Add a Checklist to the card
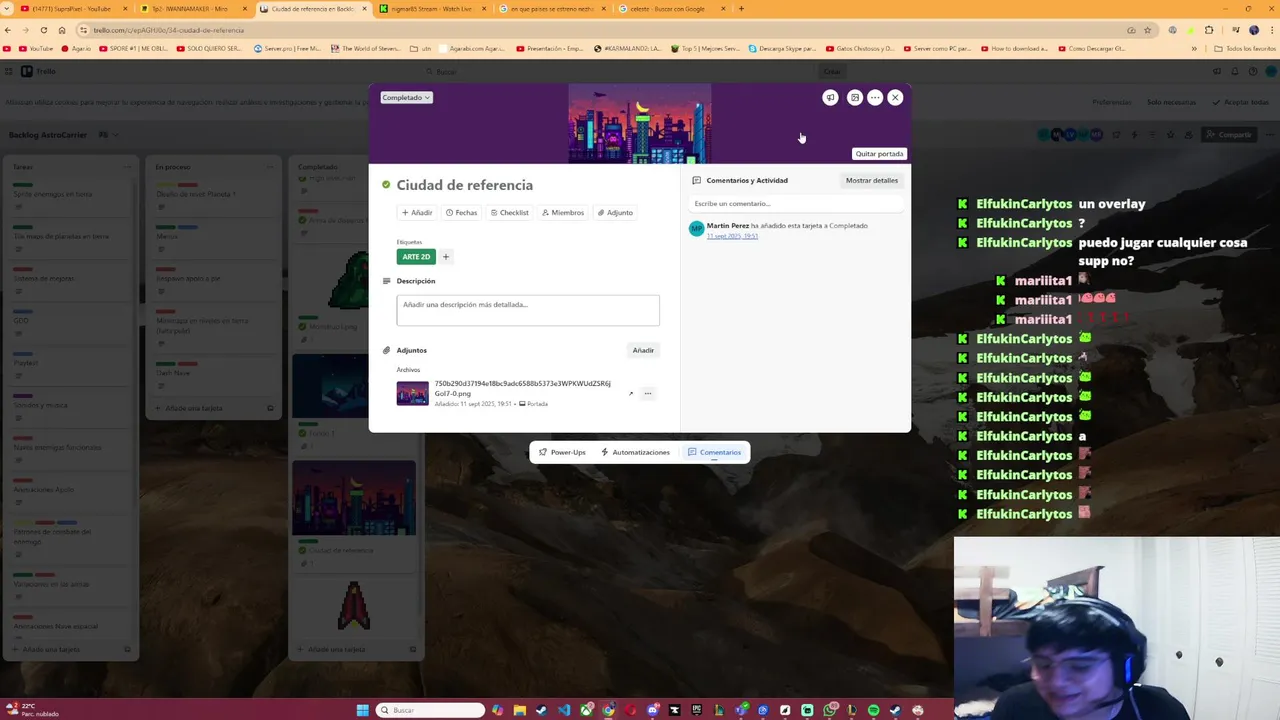Viewport: 1280px width, 720px height. [510, 212]
